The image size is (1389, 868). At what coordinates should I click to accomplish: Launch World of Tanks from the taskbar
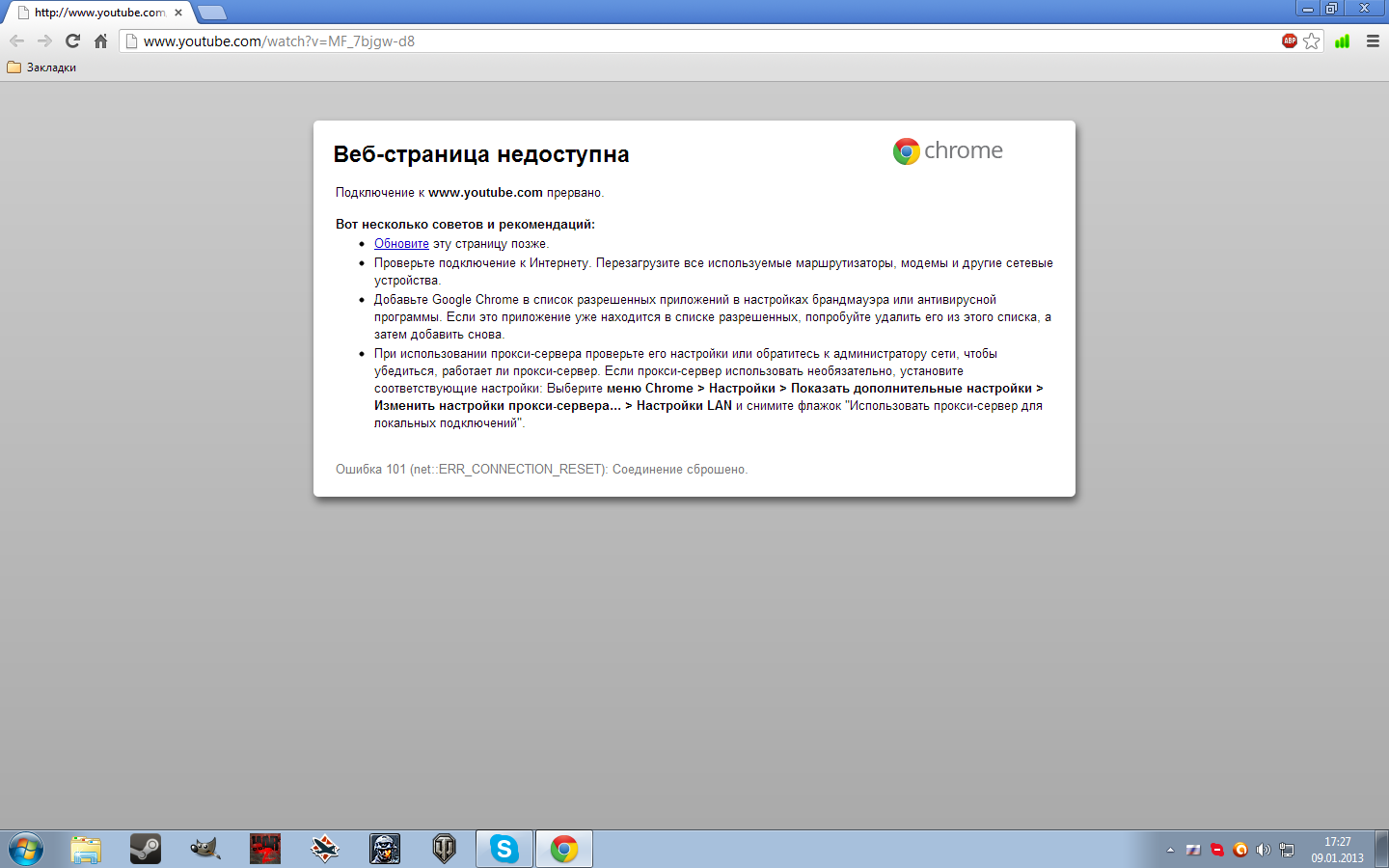[x=445, y=849]
